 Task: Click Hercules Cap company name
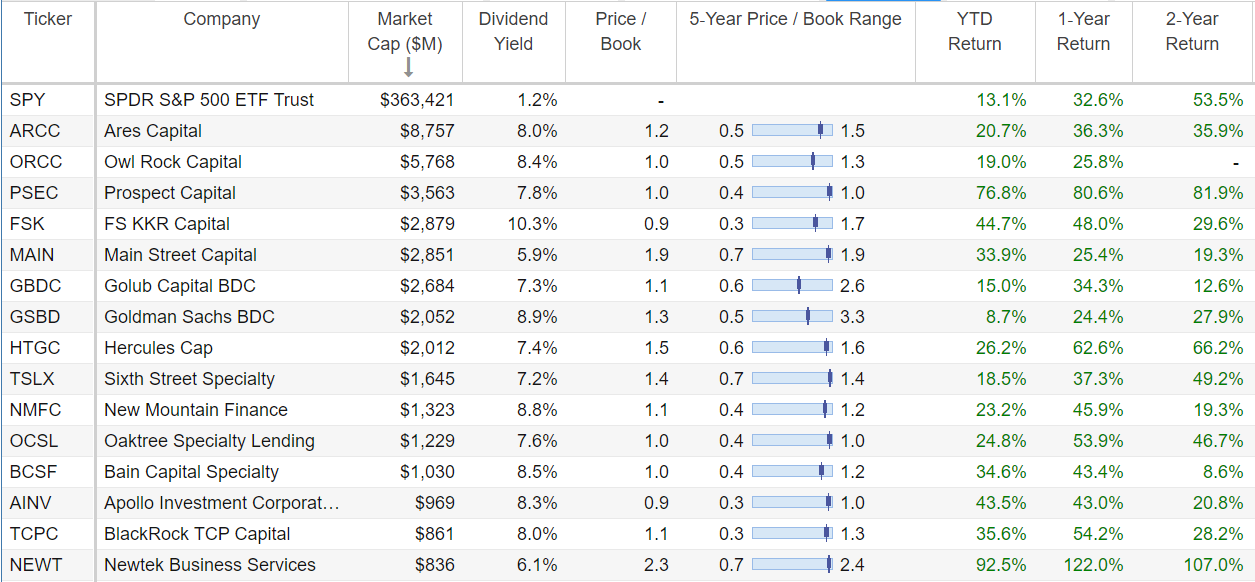(158, 348)
